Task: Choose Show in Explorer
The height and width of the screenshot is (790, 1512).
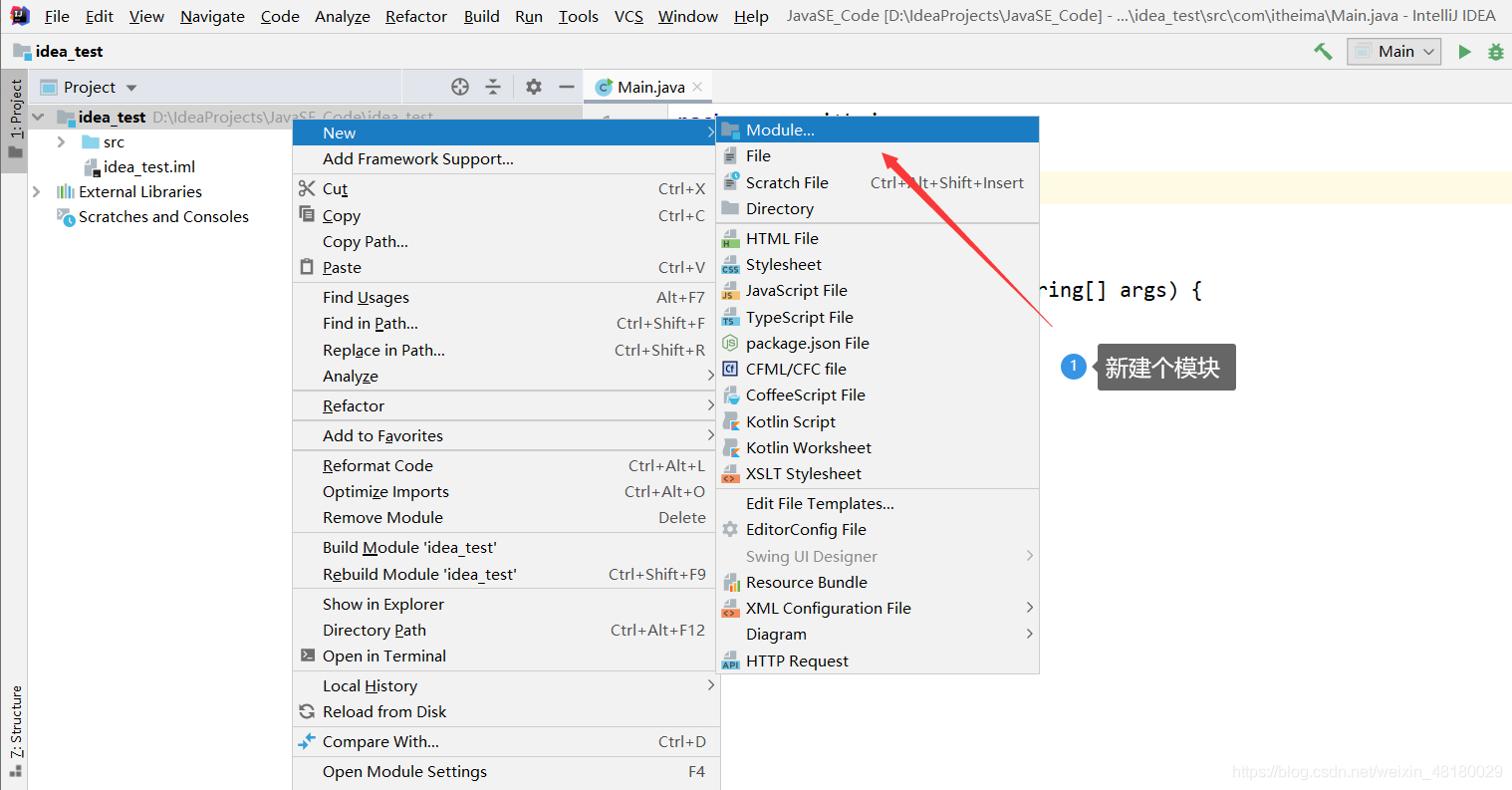Action: coord(504,604)
